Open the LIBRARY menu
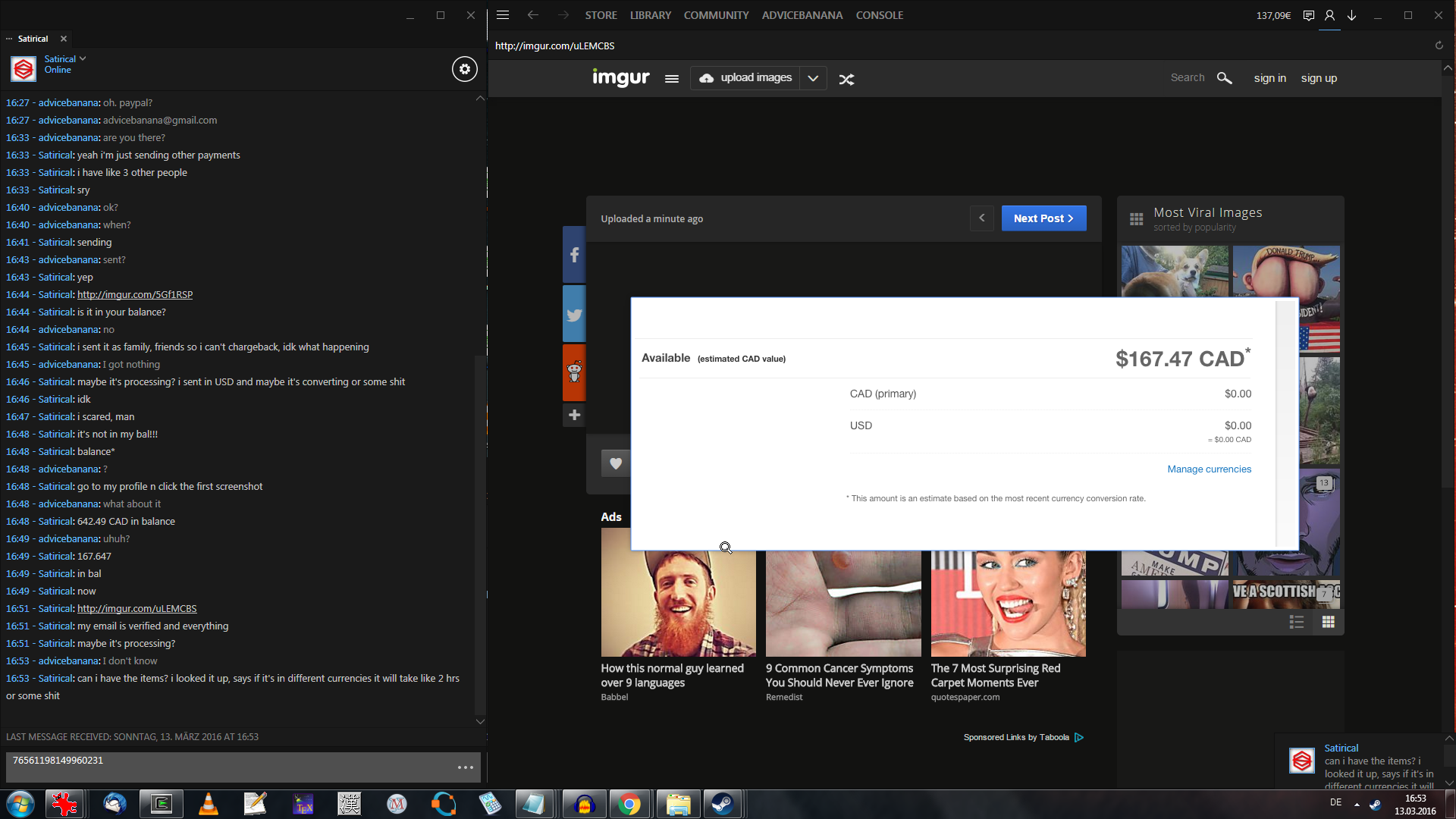1456x819 pixels. click(x=650, y=15)
